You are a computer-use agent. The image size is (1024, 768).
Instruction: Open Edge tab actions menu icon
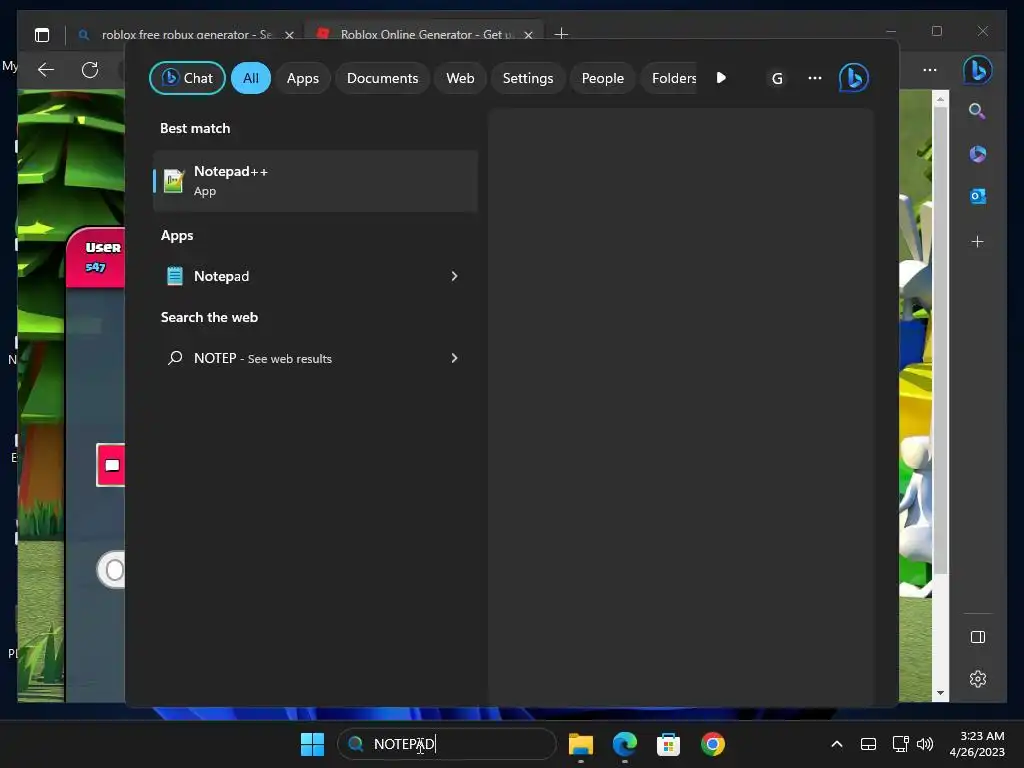(x=42, y=35)
